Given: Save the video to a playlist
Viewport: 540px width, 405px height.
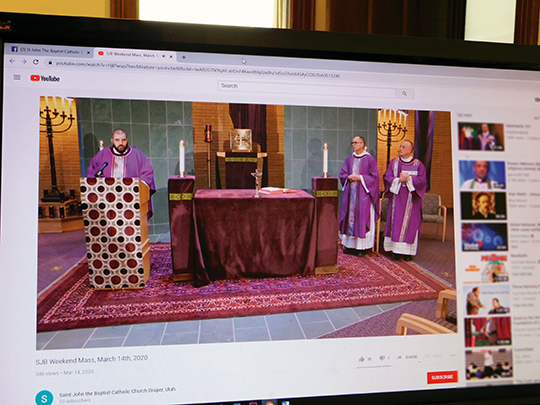Looking at the screenshot, I should click(x=434, y=356).
